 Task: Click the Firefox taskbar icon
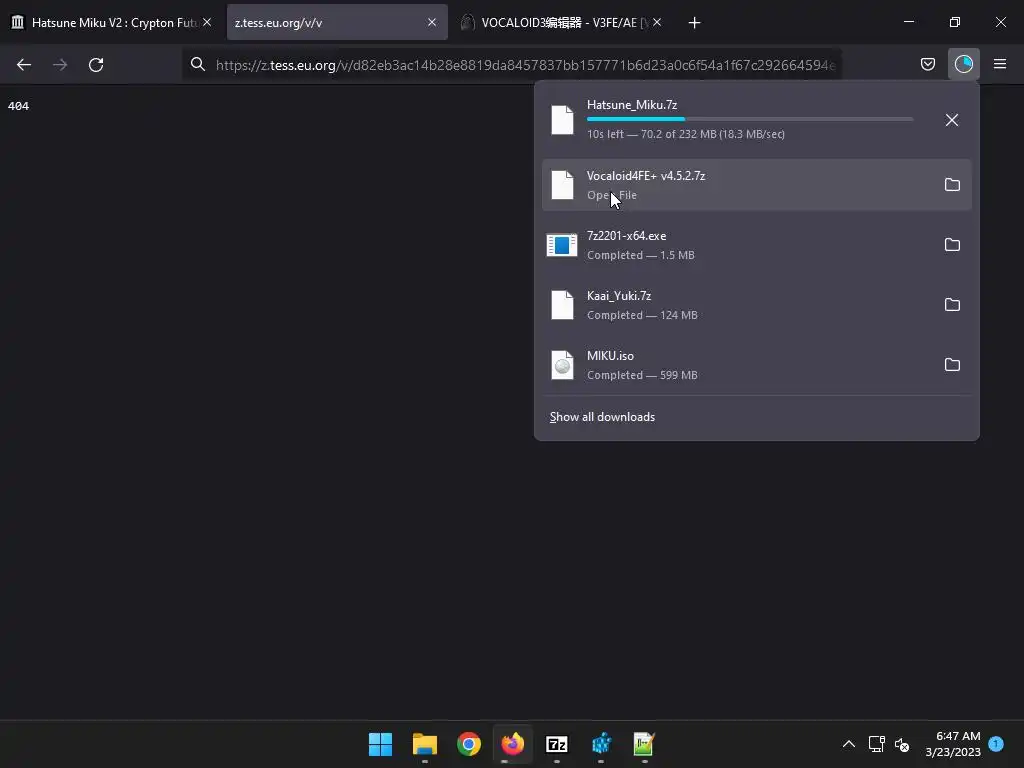[513, 744]
